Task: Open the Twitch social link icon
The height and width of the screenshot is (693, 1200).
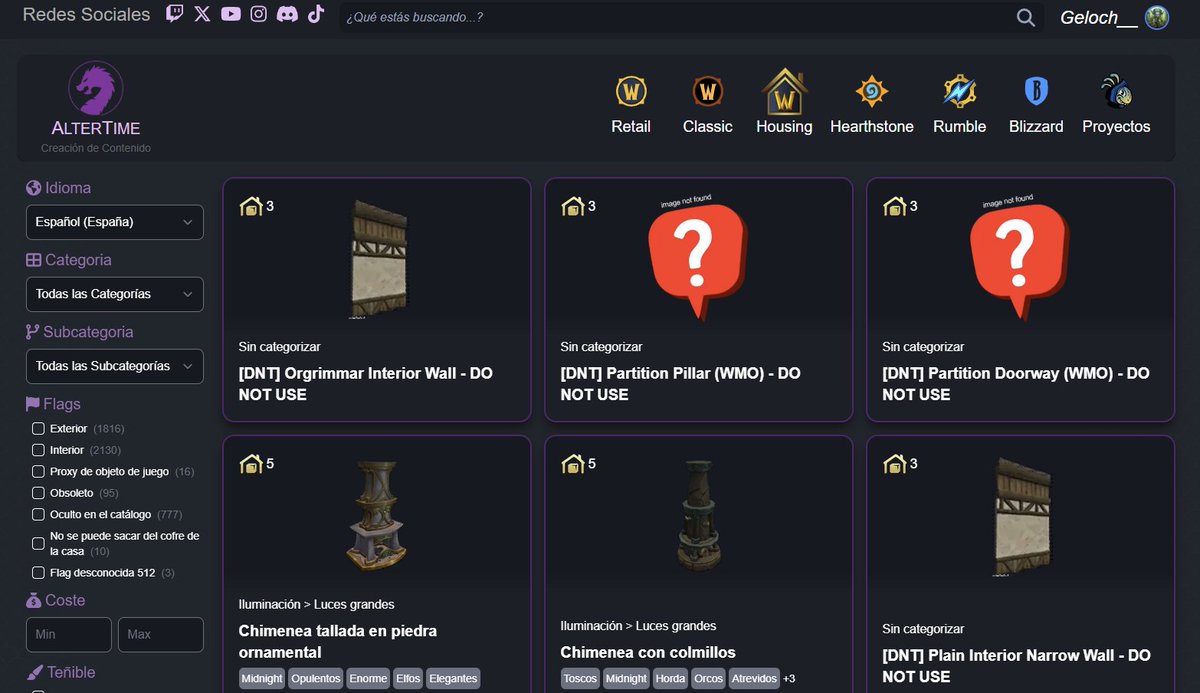Action: point(175,14)
